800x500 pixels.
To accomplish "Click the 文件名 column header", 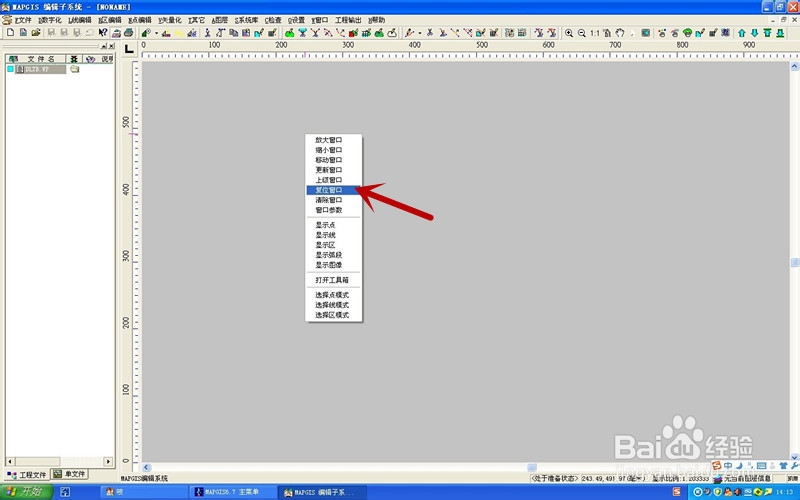I will tap(41, 59).
